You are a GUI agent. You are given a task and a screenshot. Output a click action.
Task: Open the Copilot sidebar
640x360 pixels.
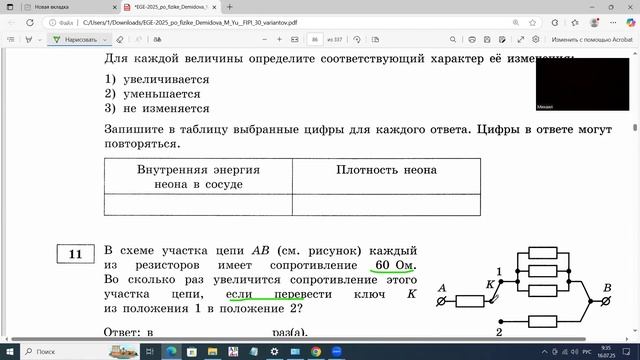tap(631, 23)
